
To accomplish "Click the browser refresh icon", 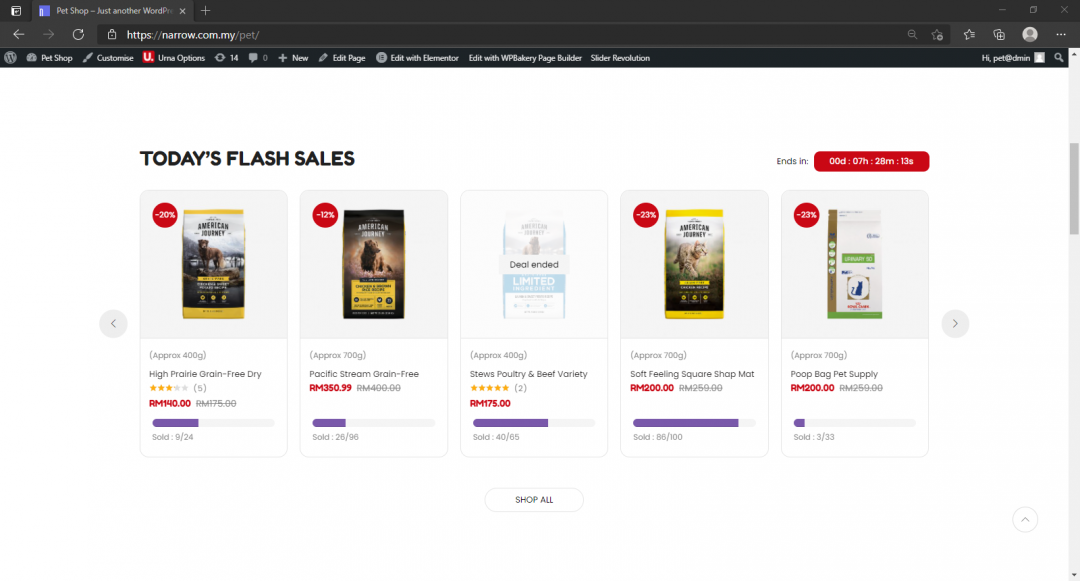I will pyautogui.click(x=79, y=34).
